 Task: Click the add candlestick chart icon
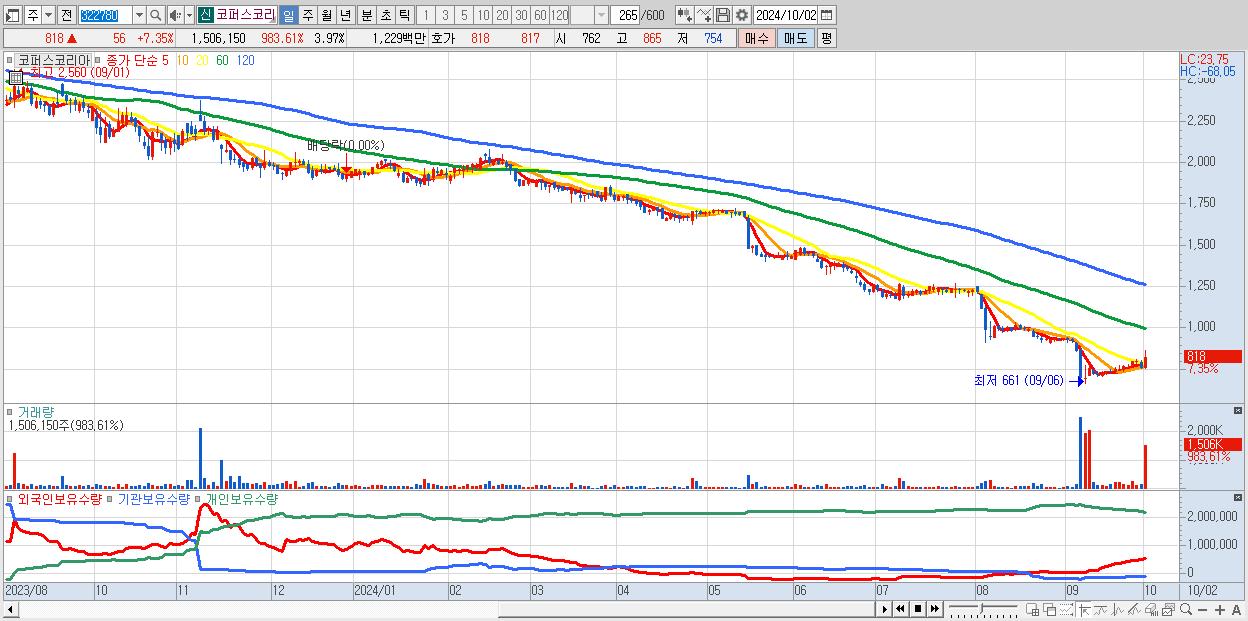(x=685, y=15)
